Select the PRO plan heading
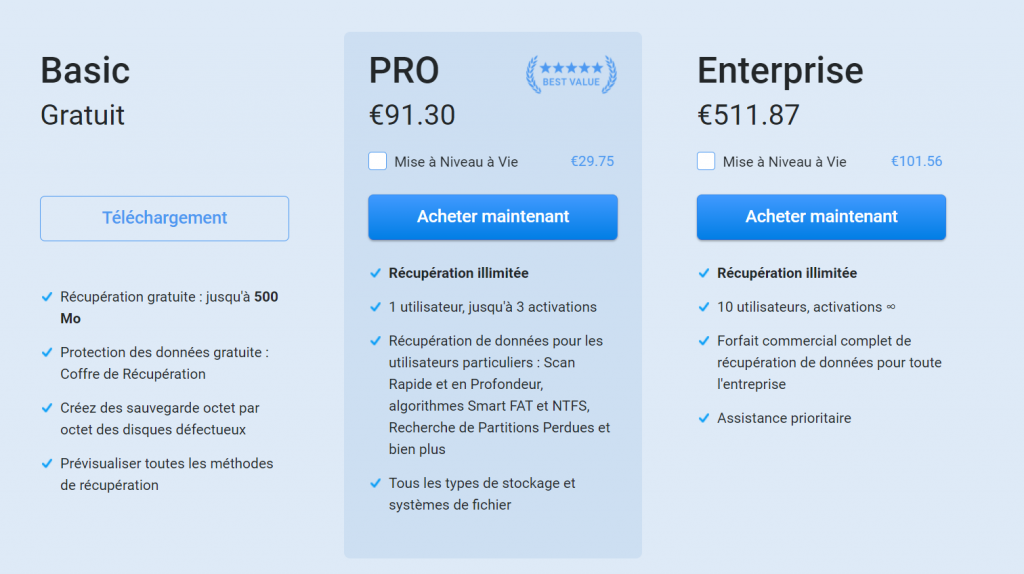 [x=404, y=71]
